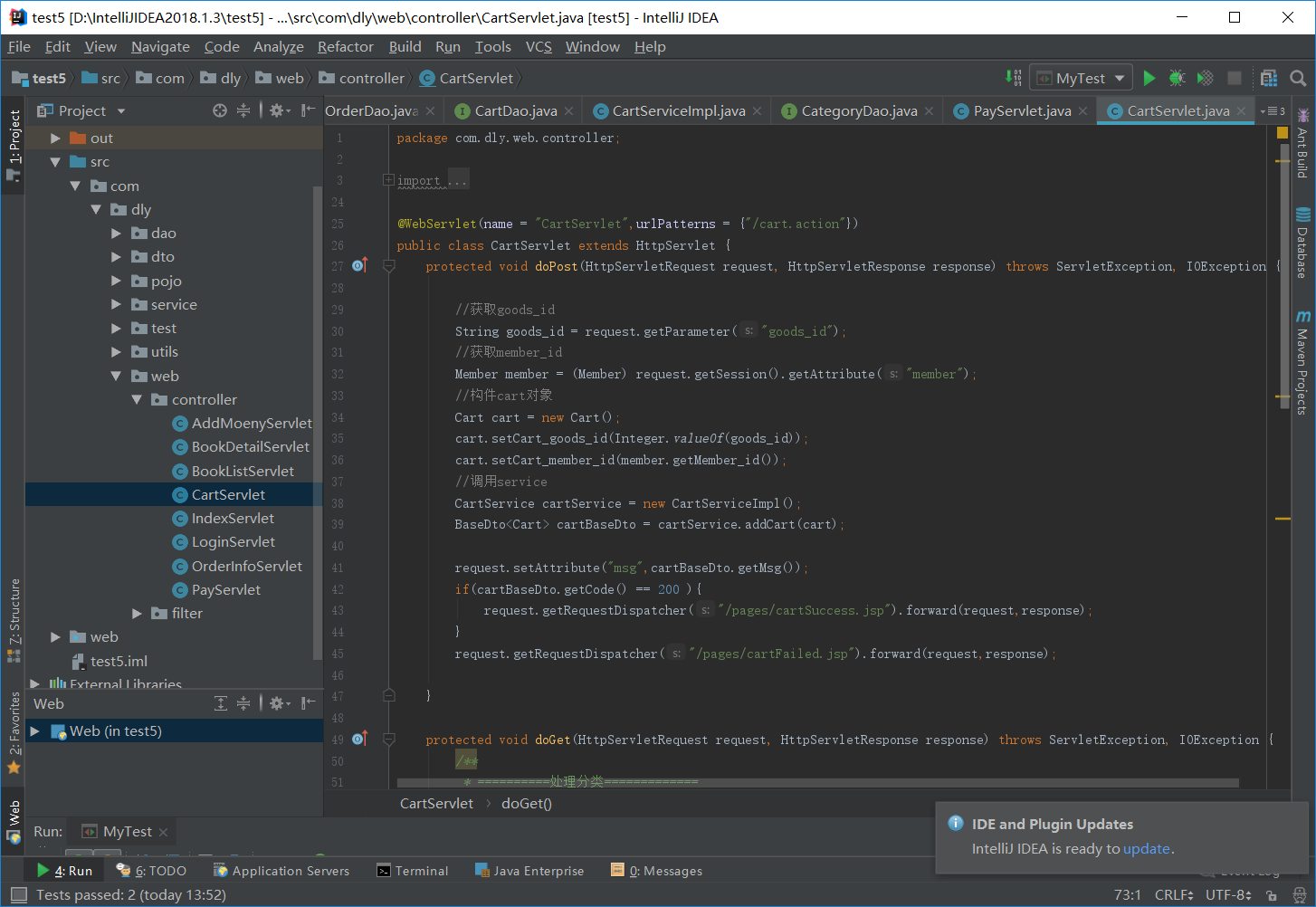1316x907 pixels.
Task: Start debugging with the Debug bug icon
Action: [1177, 77]
